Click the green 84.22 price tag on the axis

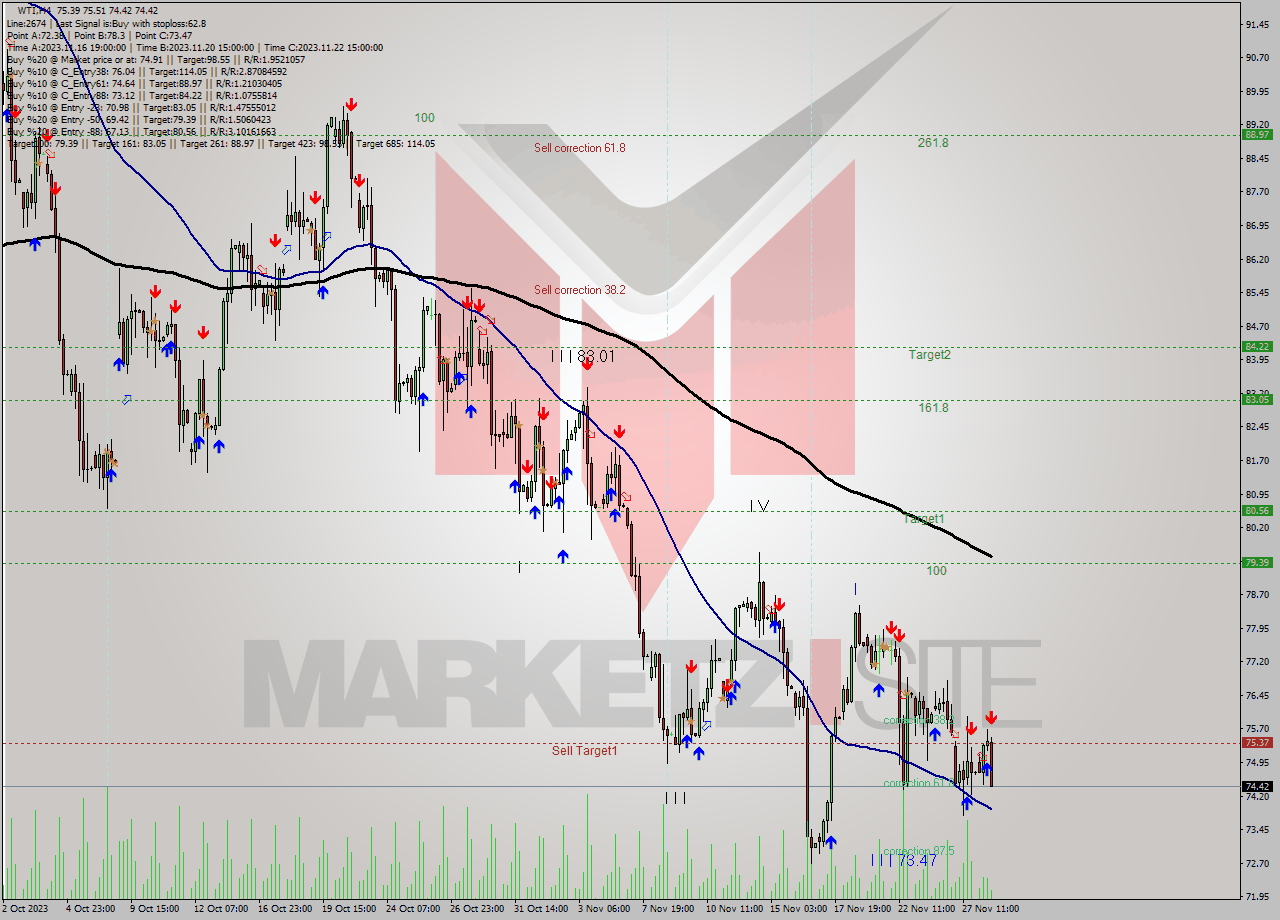[1257, 346]
